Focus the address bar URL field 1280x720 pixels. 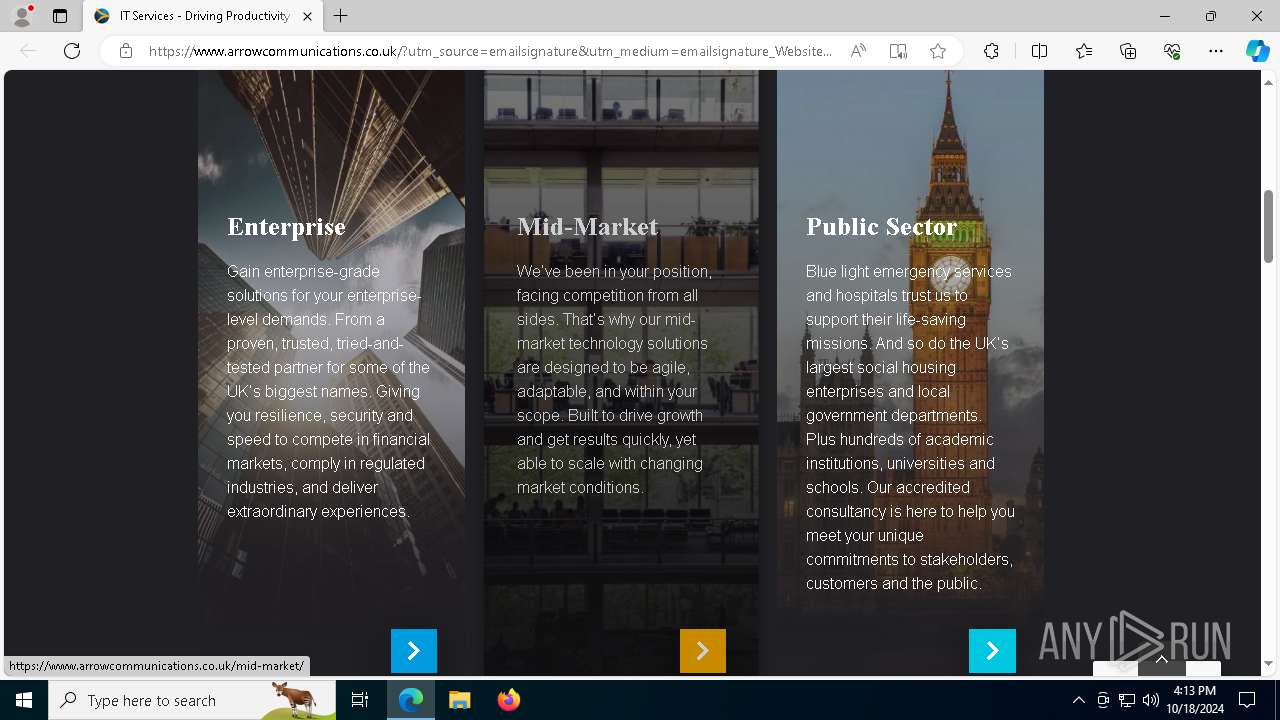pyautogui.click(x=490, y=51)
